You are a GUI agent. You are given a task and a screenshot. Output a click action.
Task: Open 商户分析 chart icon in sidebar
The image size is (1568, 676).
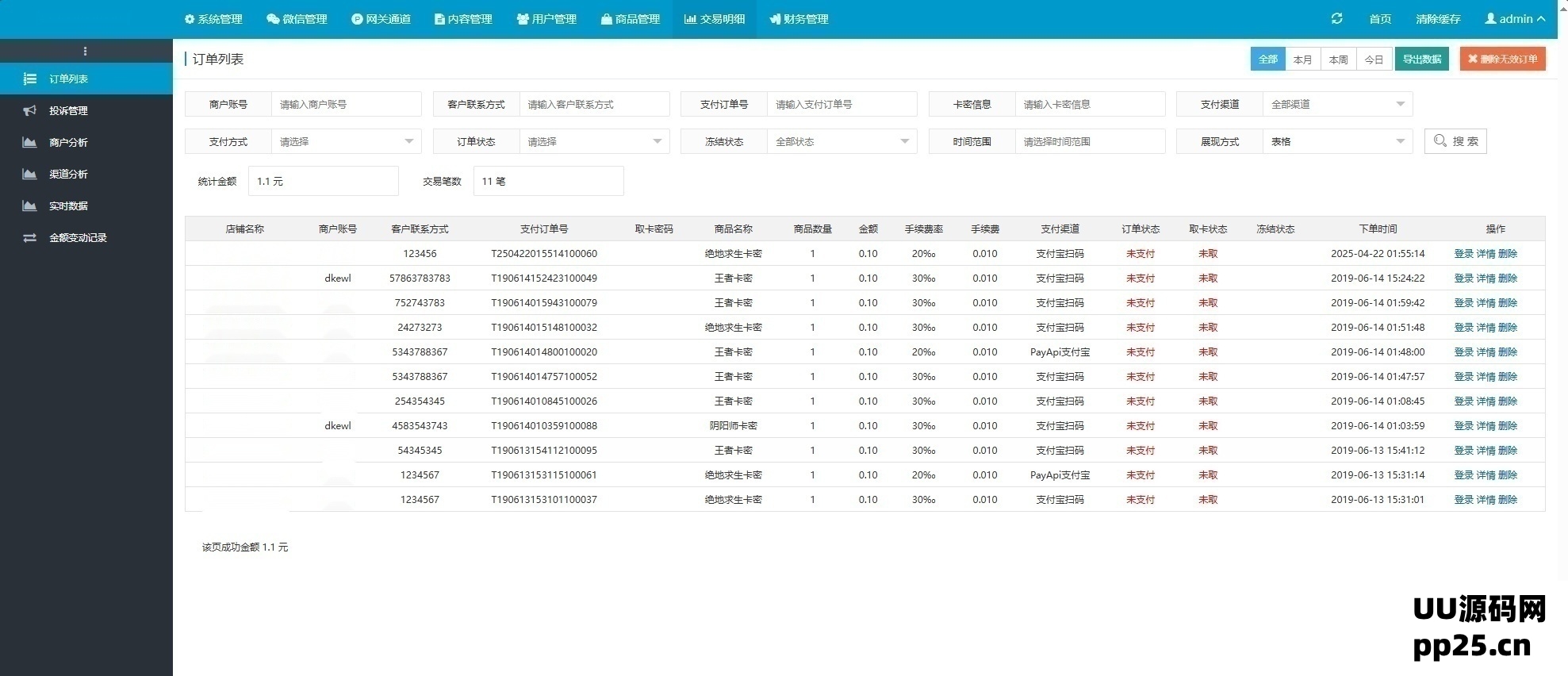[29, 143]
